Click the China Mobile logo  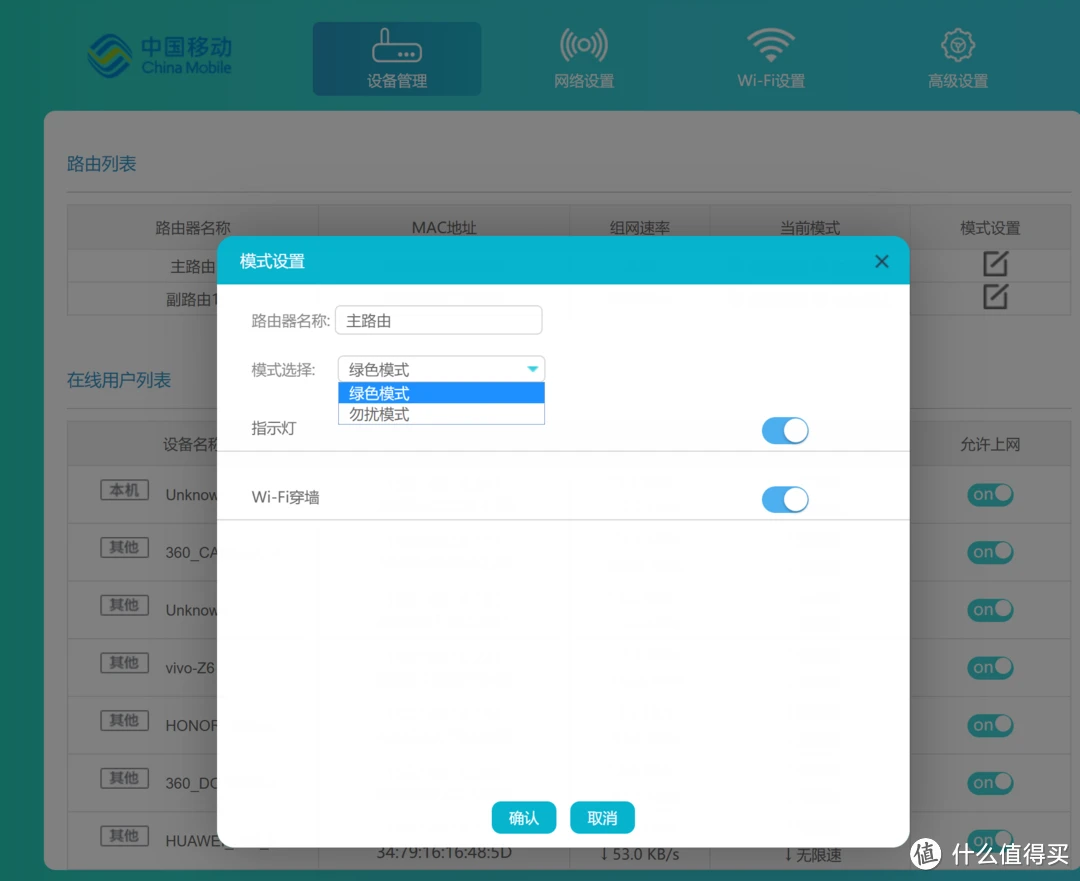160,56
